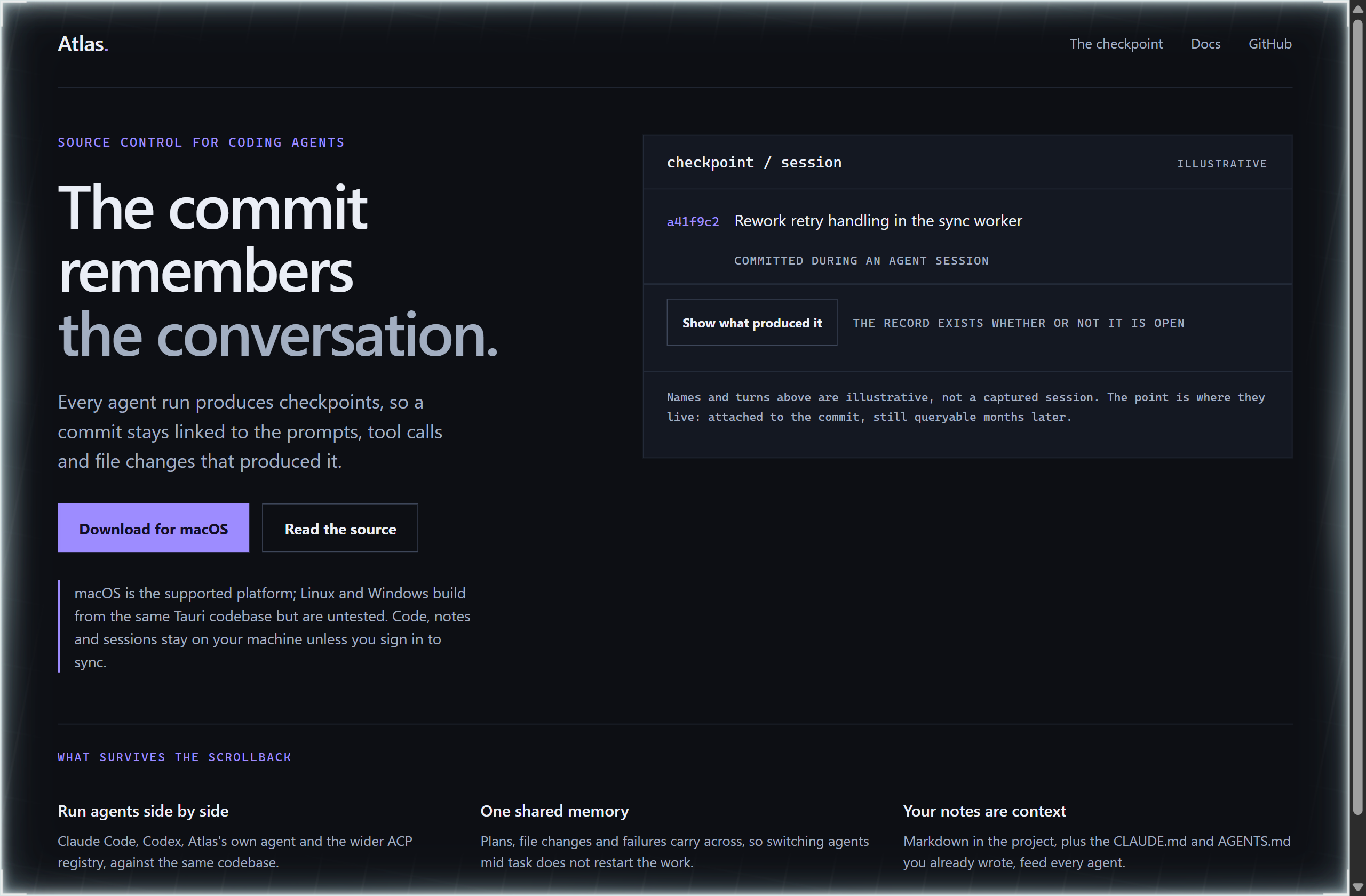Click Show what produced it button
1366x896 pixels.
tap(751, 322)
